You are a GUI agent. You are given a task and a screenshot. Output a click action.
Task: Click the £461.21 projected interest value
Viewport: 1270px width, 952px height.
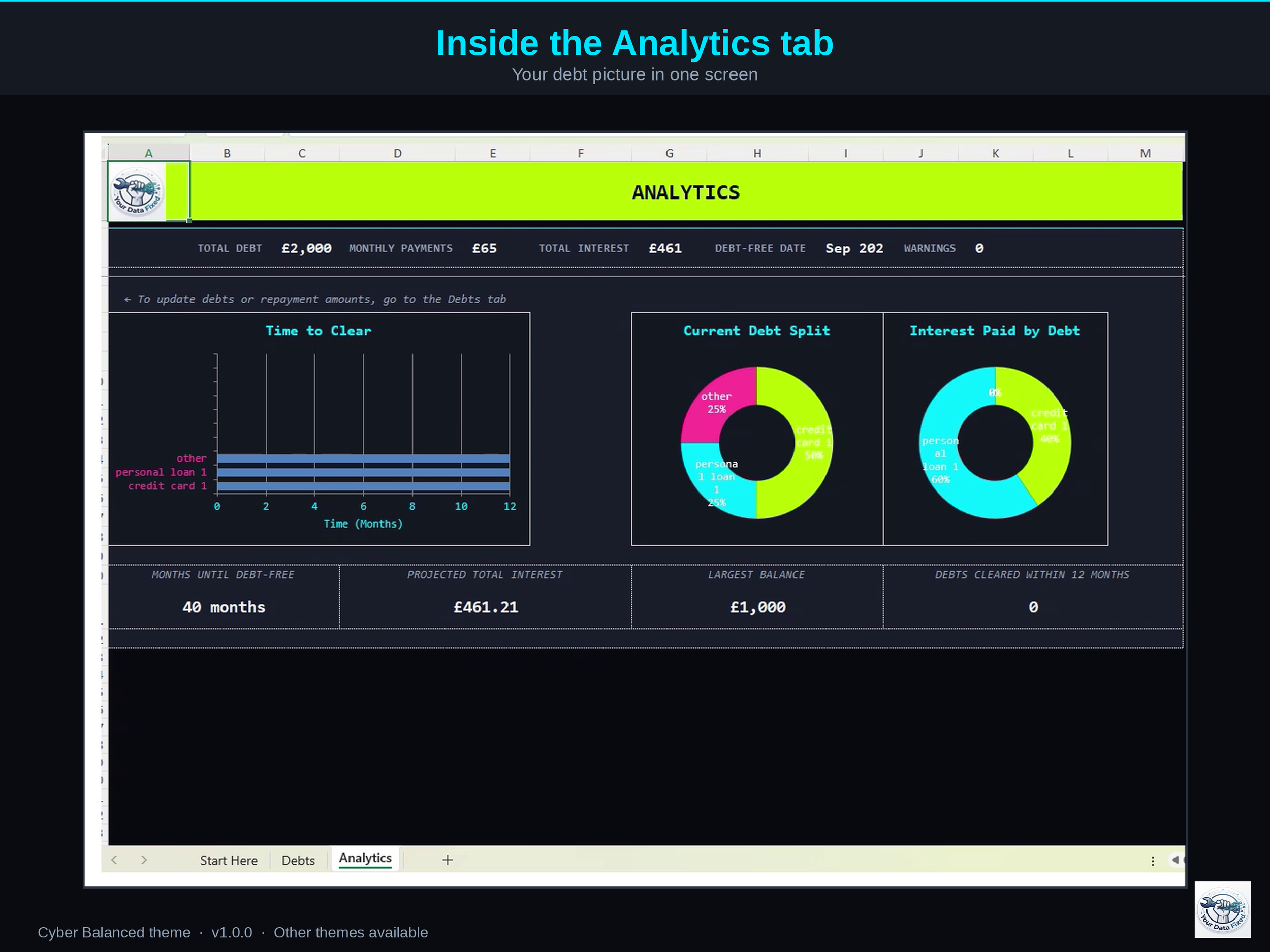click(x=486, y=607)
